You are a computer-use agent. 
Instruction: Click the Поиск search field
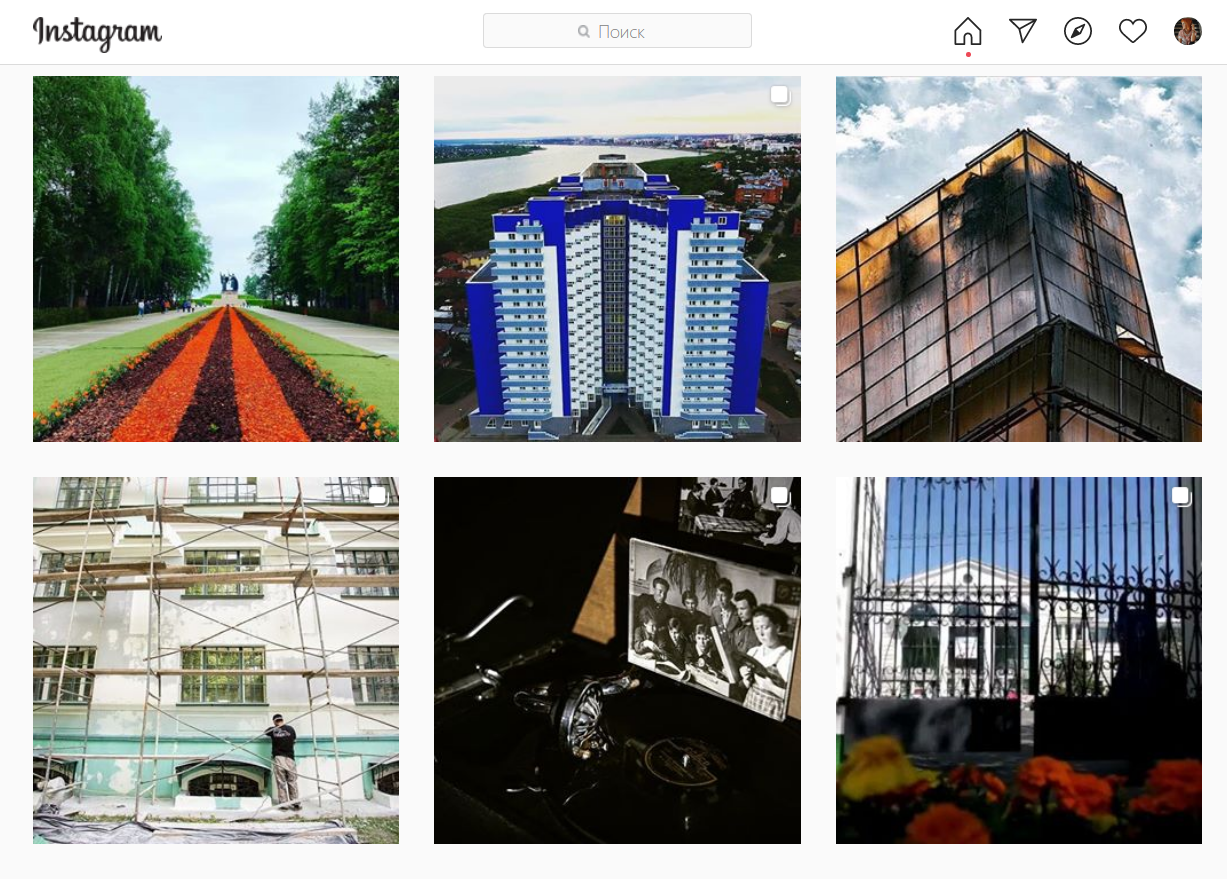617,31
